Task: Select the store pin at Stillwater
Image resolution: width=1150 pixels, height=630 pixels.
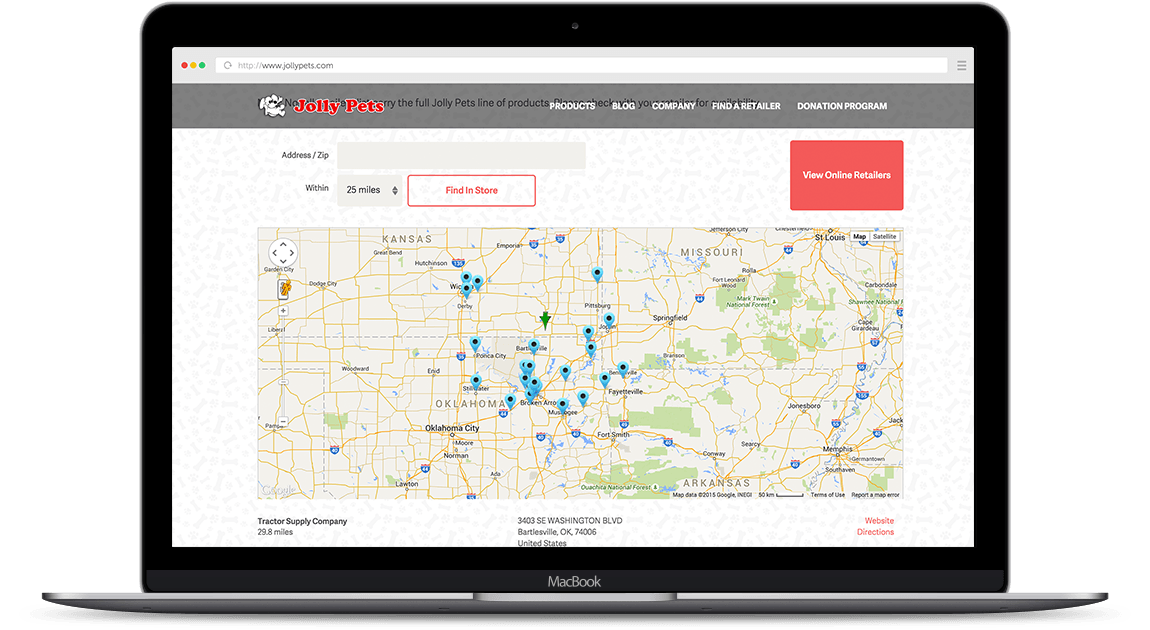Action: 476,381
